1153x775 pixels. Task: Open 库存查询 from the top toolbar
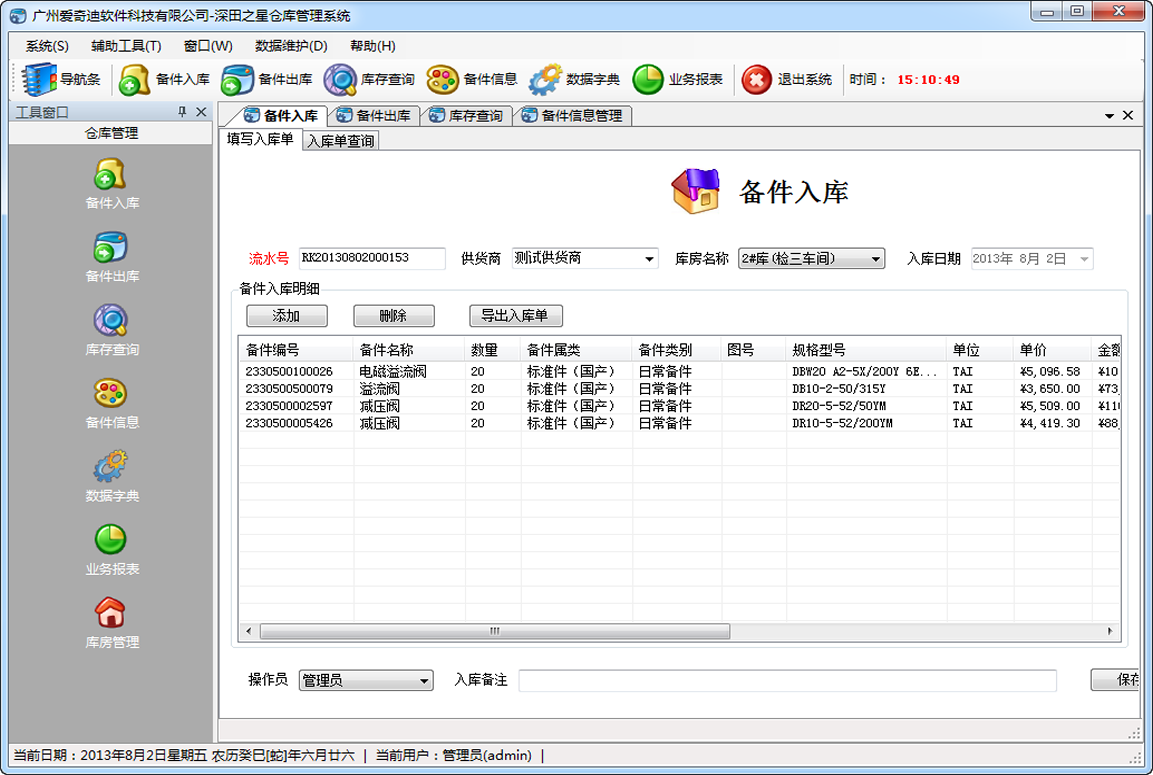coord(340,80)
